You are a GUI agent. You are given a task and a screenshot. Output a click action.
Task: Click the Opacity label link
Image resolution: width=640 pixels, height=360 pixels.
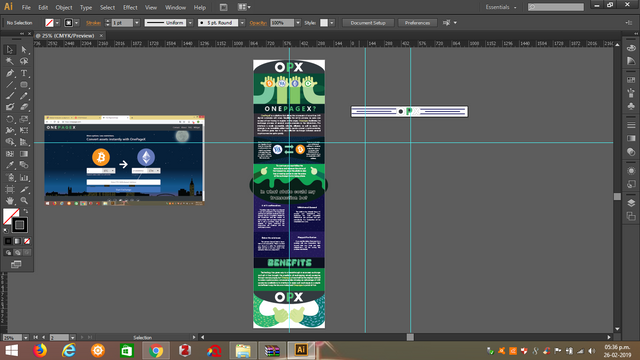[x=258, y=23]
